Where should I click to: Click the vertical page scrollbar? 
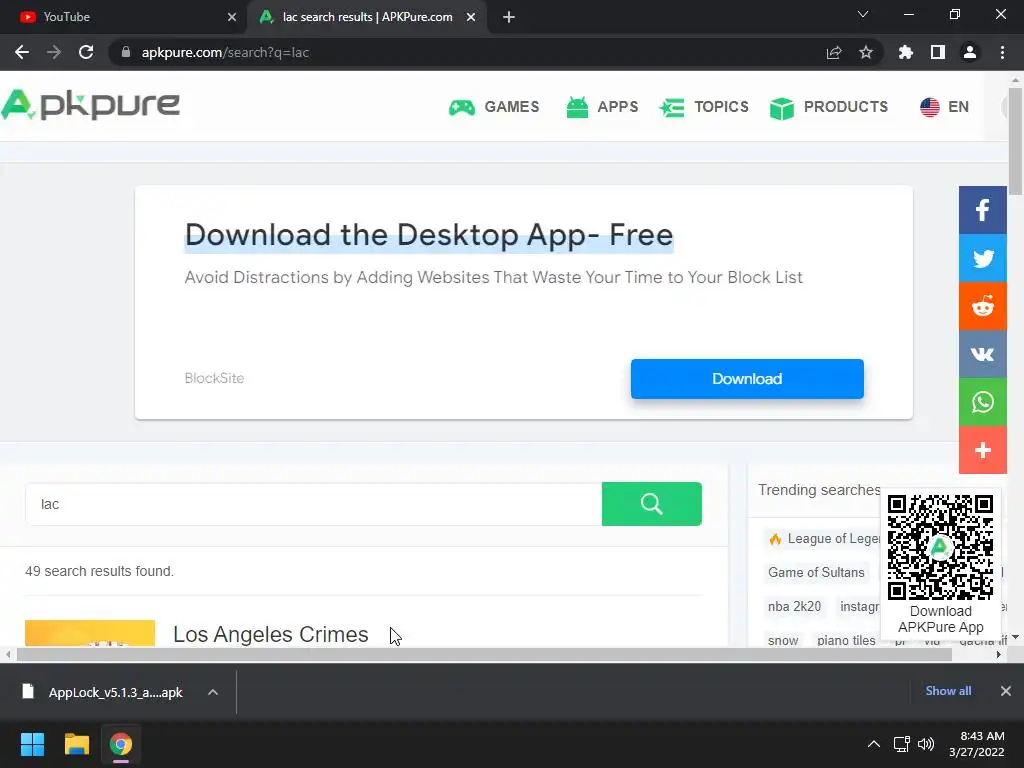1016,140
